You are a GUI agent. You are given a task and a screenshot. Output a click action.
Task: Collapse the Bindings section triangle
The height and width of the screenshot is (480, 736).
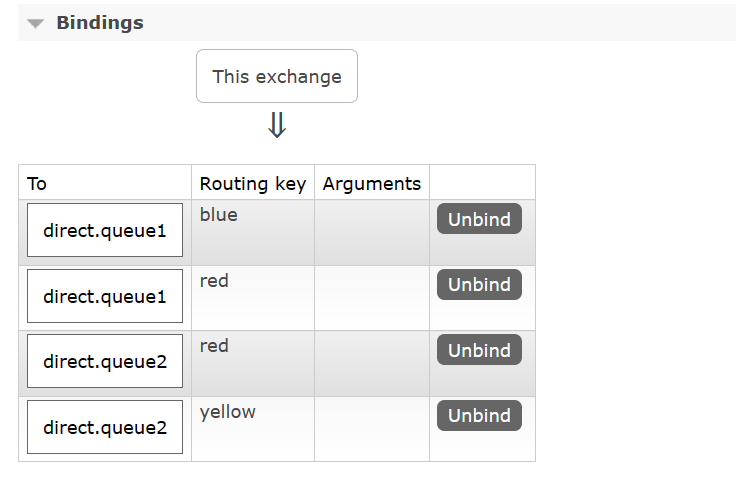pyautogui.click(x=36, y=23)
